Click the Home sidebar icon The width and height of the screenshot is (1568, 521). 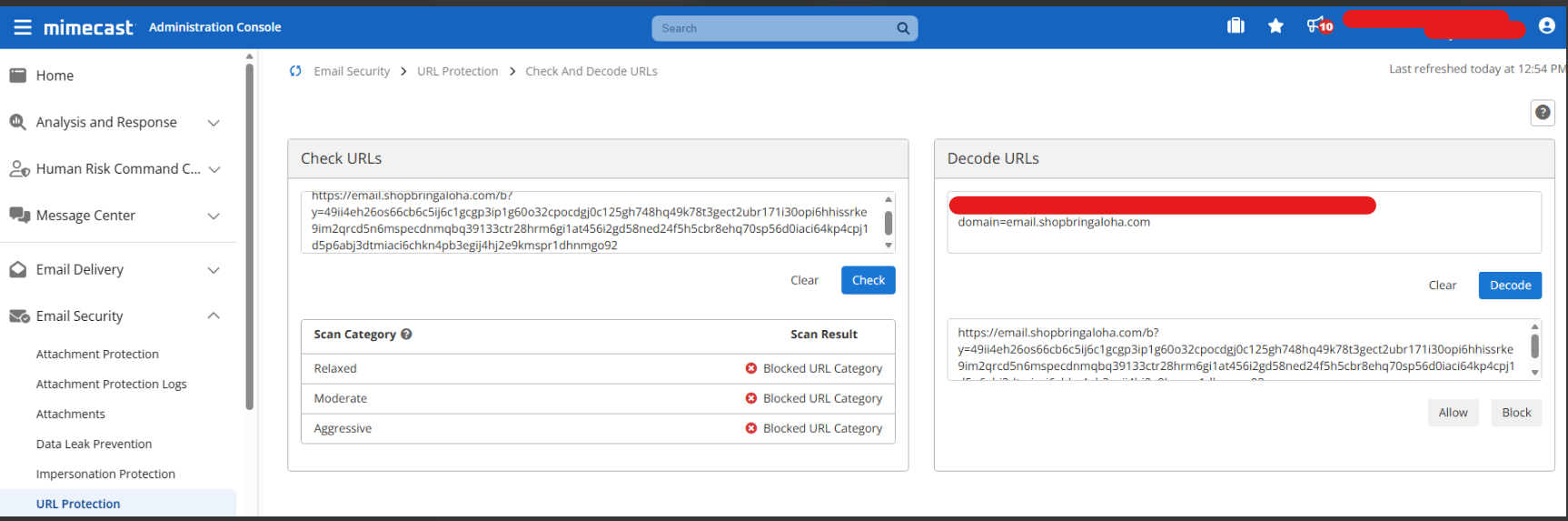point(18,75)
